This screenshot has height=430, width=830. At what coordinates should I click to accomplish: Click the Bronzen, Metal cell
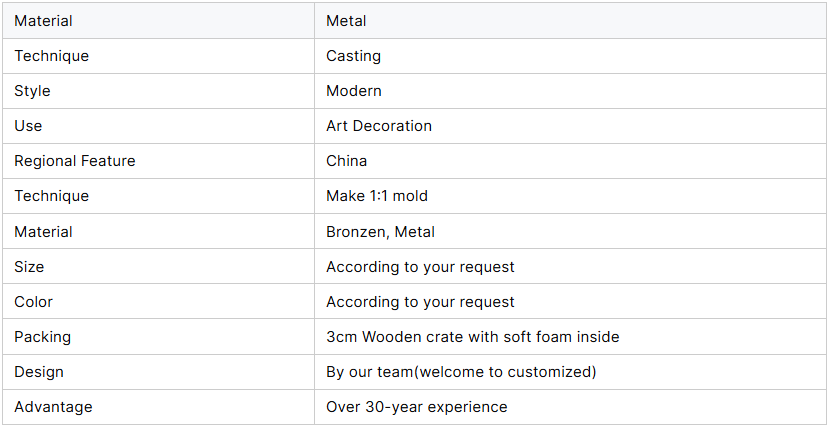tap(570, 231)
